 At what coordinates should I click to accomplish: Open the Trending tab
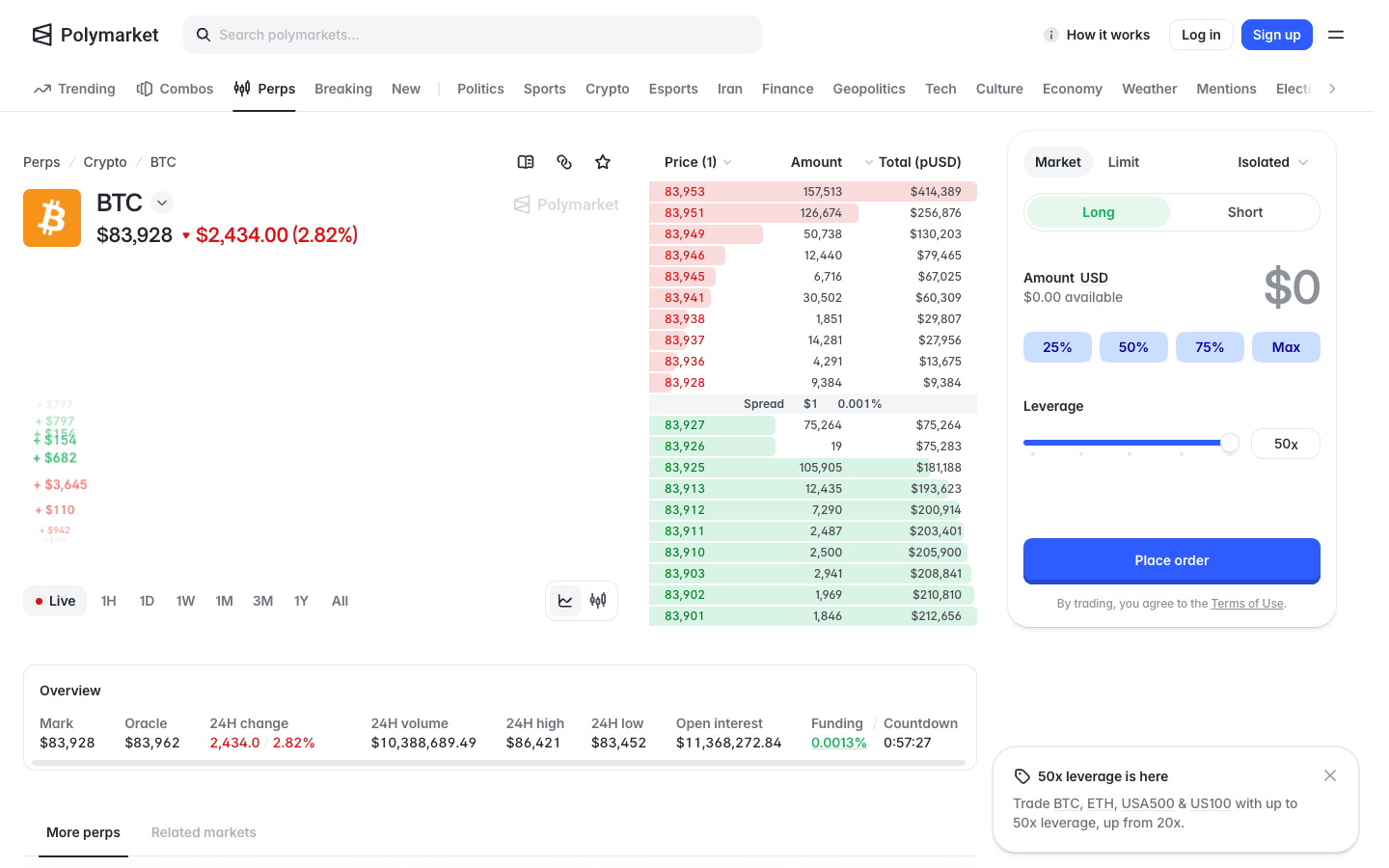click(74, 89)
